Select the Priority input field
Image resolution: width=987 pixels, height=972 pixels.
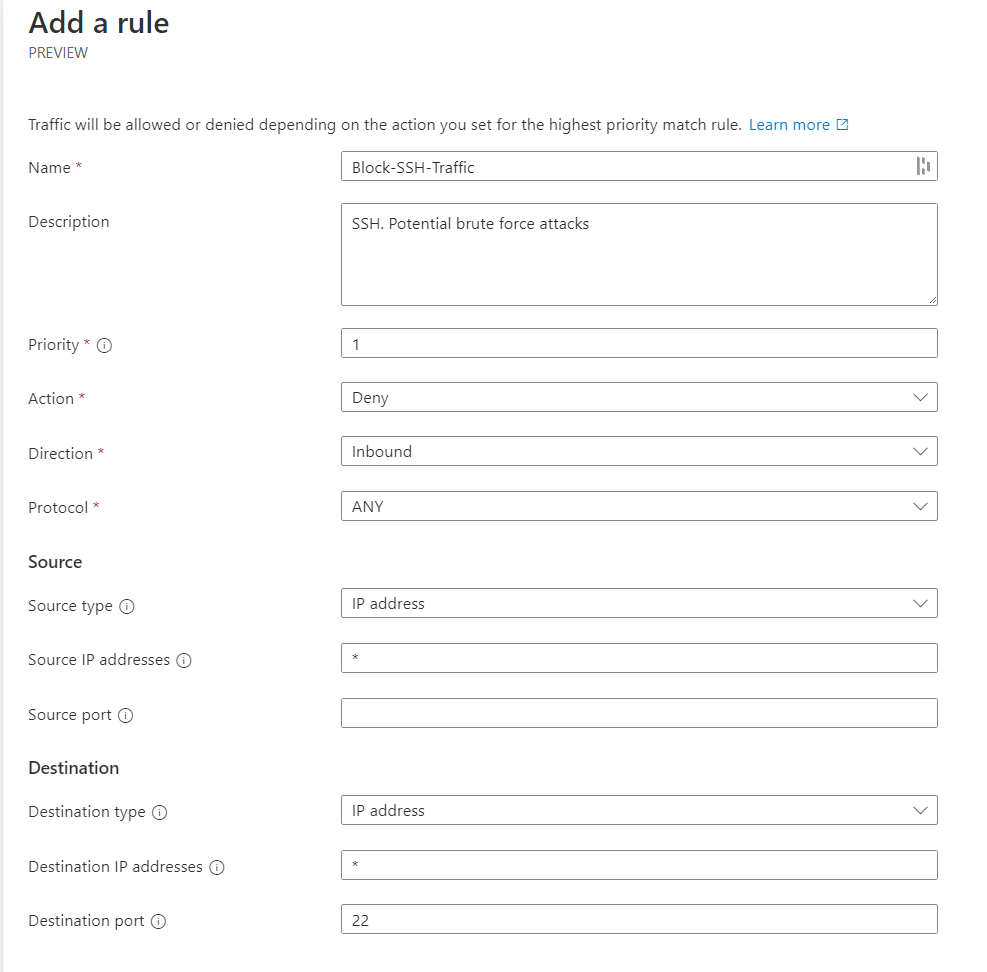pyautogui.click(x=639, y=344)
